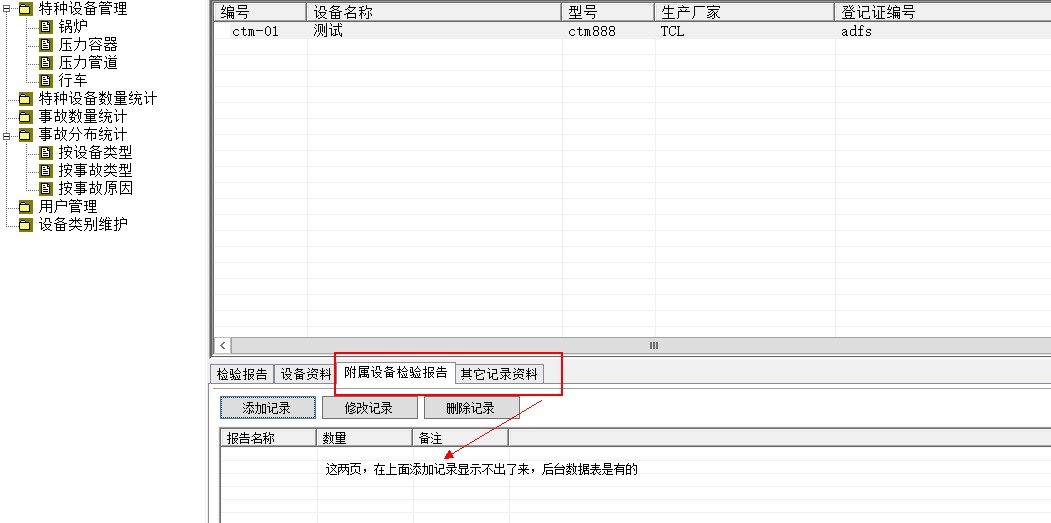
Task: Open the 压力管道 tree entry
Action: (88, 63)
